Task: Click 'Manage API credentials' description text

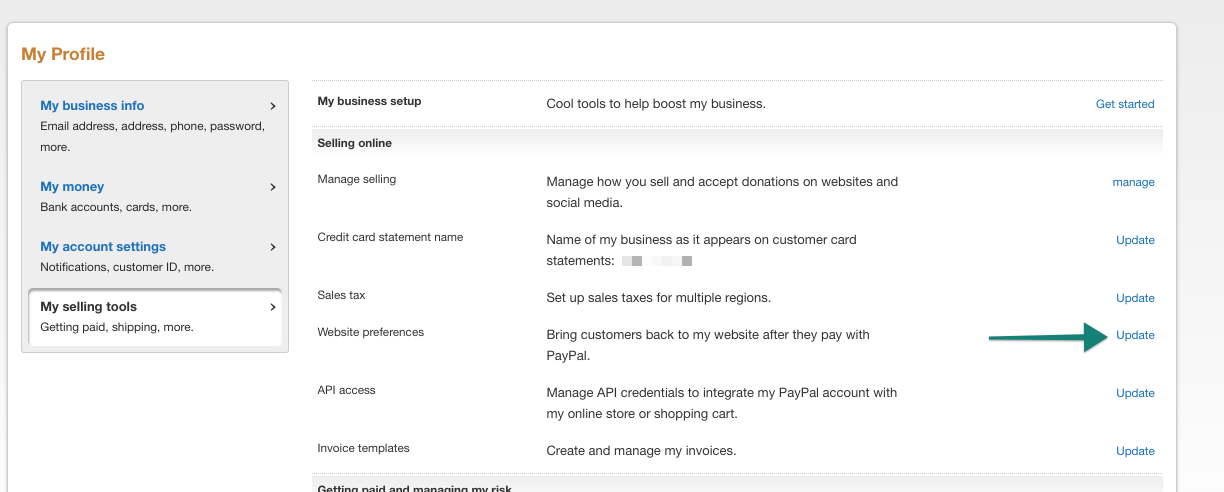Action: tap(721, 403)
